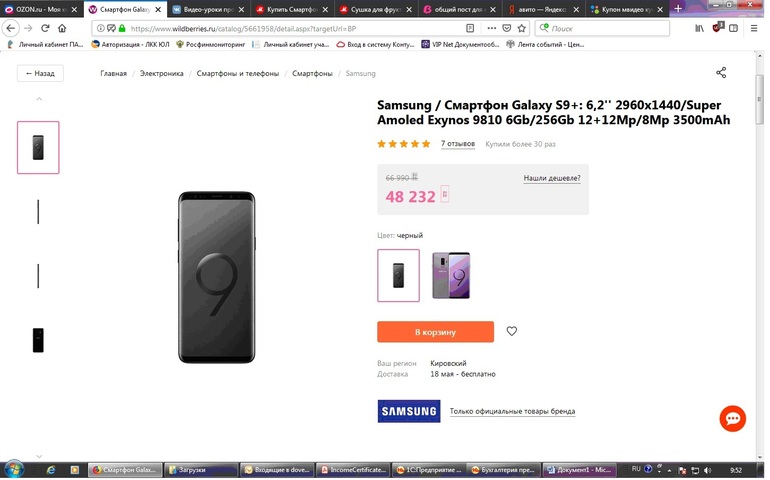The width and height of the screenshot is (770, 480).
Task: Switch to the OZON.ru browser tab
Action: point(40,9)
